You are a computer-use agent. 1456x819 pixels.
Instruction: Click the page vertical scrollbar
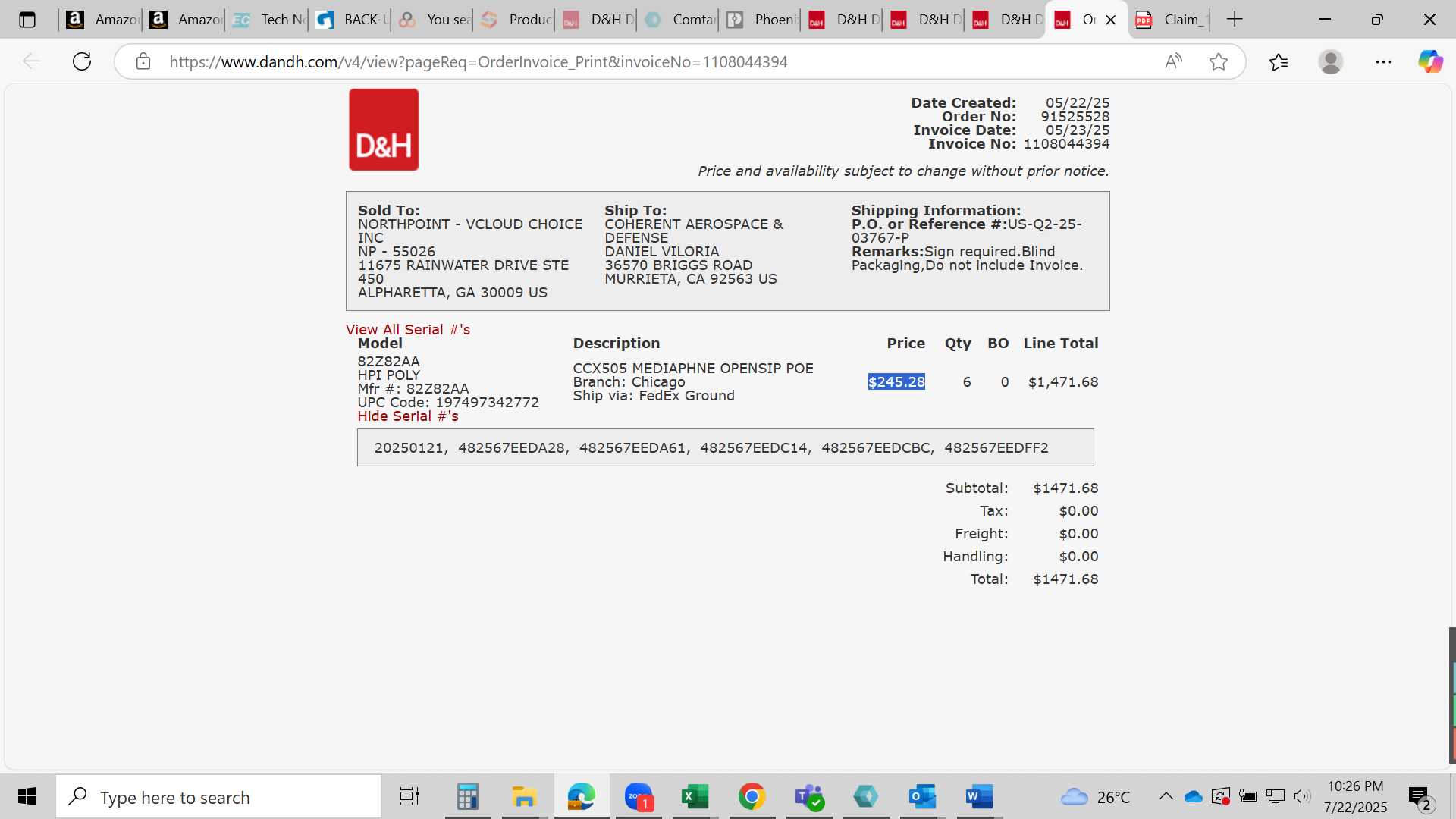1451,694
